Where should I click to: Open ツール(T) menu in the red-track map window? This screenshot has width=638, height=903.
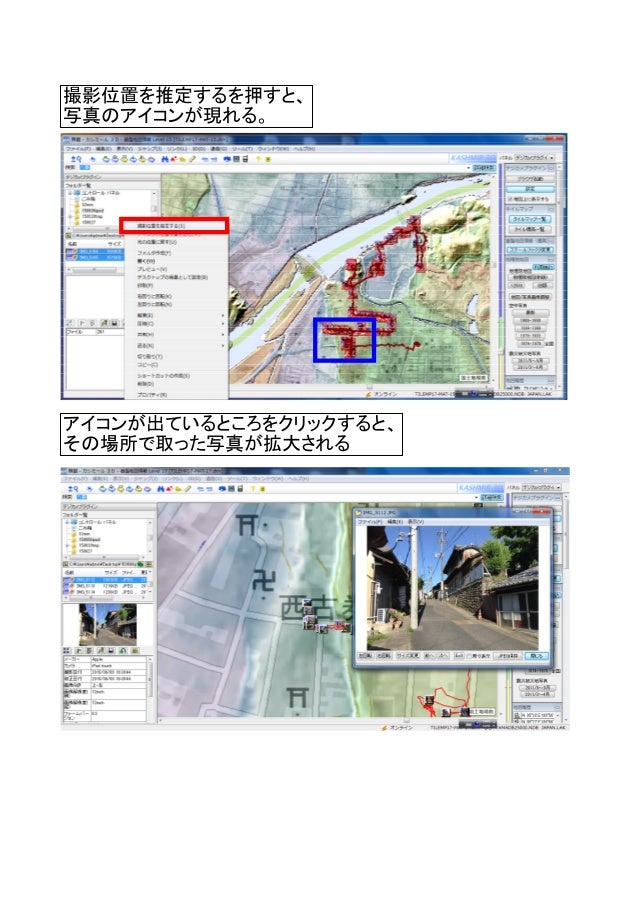coord(242,149)
